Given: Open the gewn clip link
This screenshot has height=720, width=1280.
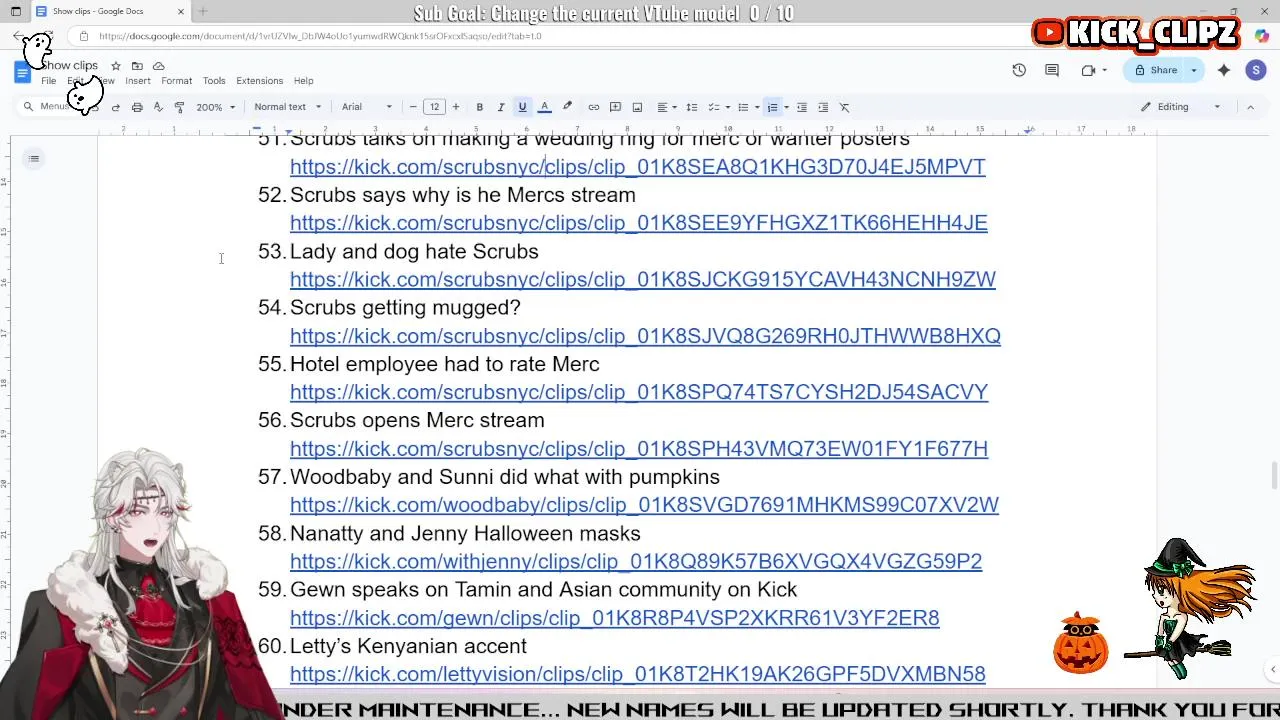Looking at the screenshot, I should click(615, 618).
